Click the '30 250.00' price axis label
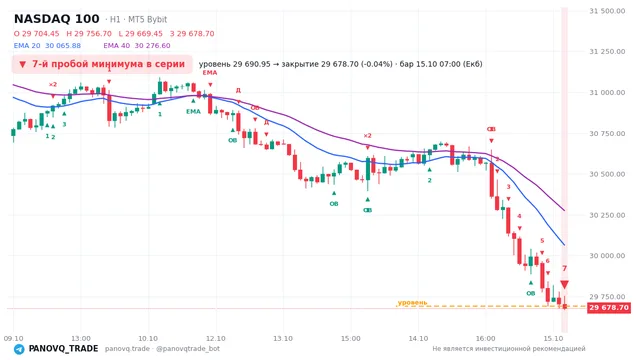640x360 pixels. (607, 215)
